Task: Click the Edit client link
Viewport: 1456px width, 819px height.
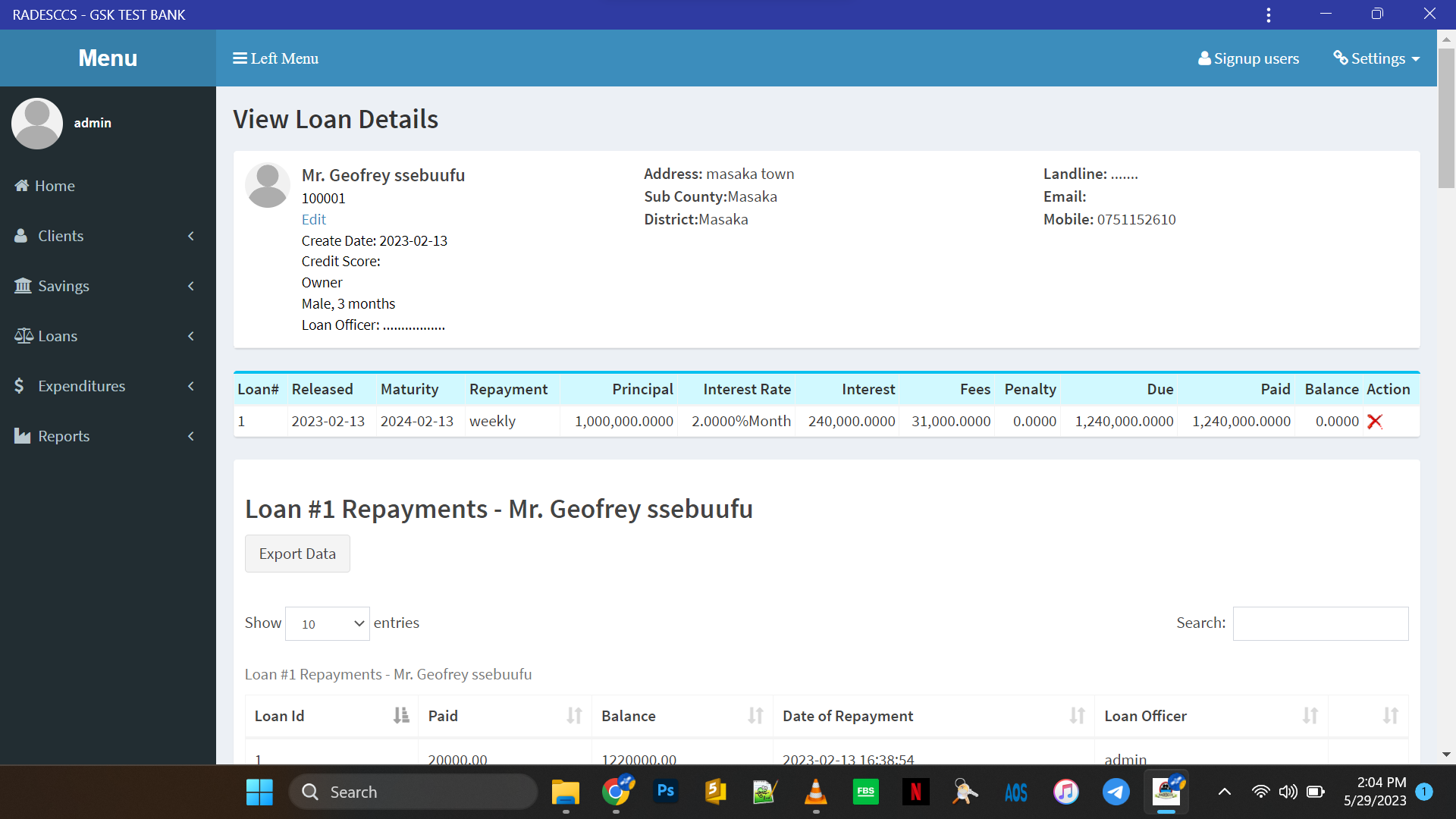Action: pos(313,219)
